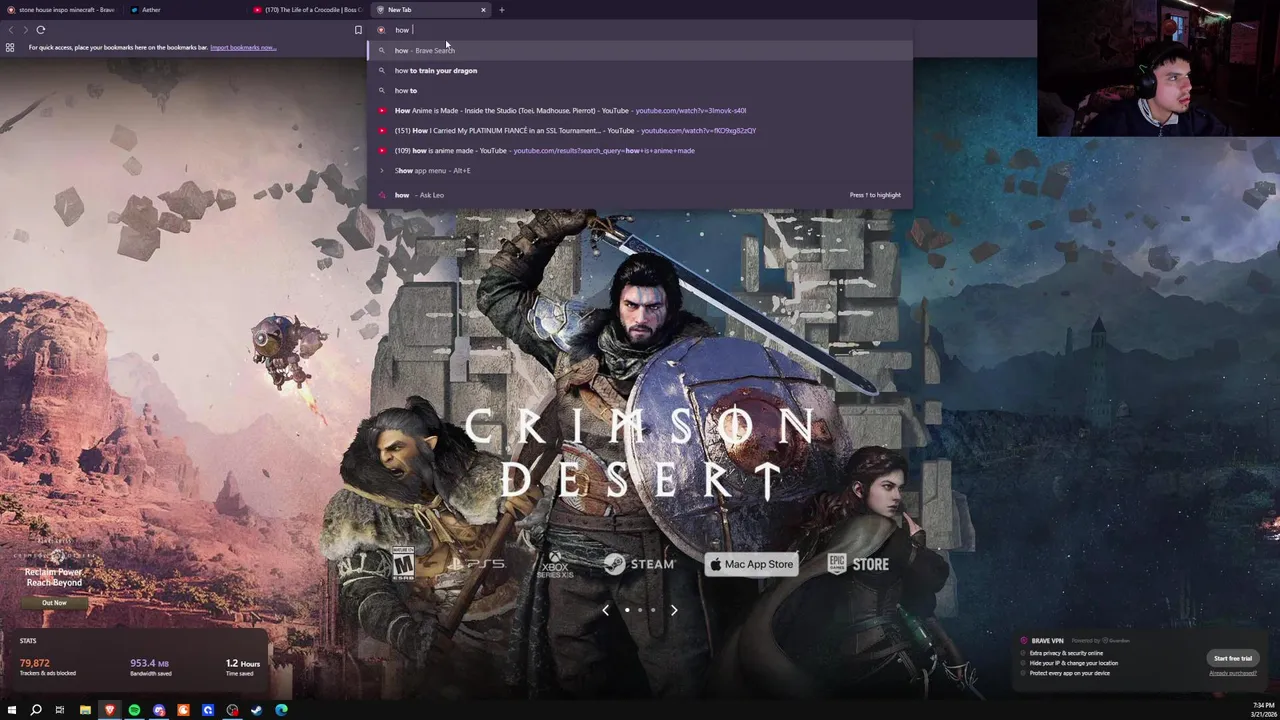Click the Mac App Store button
Viewport: 1280px width, 720px height.
click(751, 564)
